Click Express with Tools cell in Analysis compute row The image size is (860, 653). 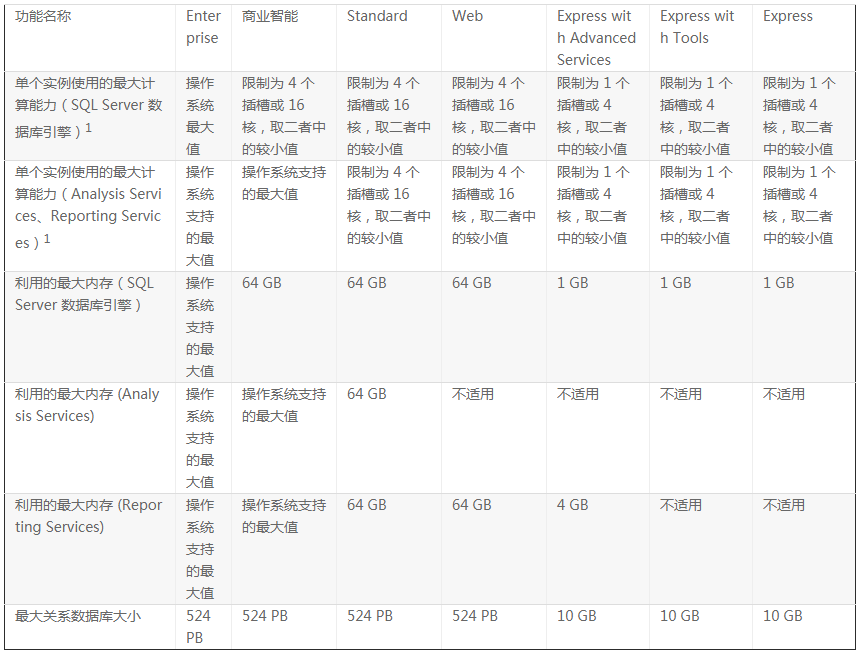click(x=696, y=205)
